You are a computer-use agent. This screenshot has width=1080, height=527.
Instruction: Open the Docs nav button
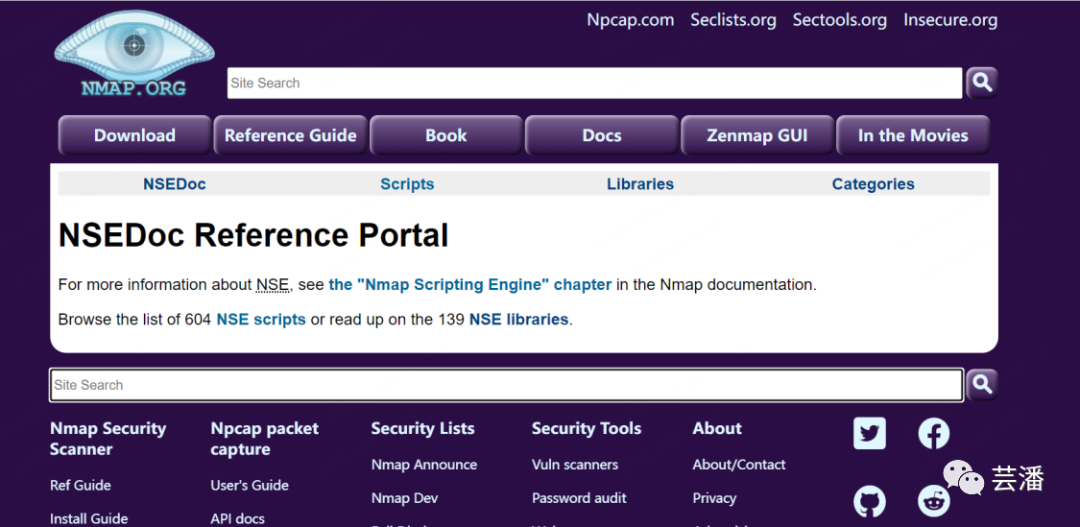coord(601,135)
